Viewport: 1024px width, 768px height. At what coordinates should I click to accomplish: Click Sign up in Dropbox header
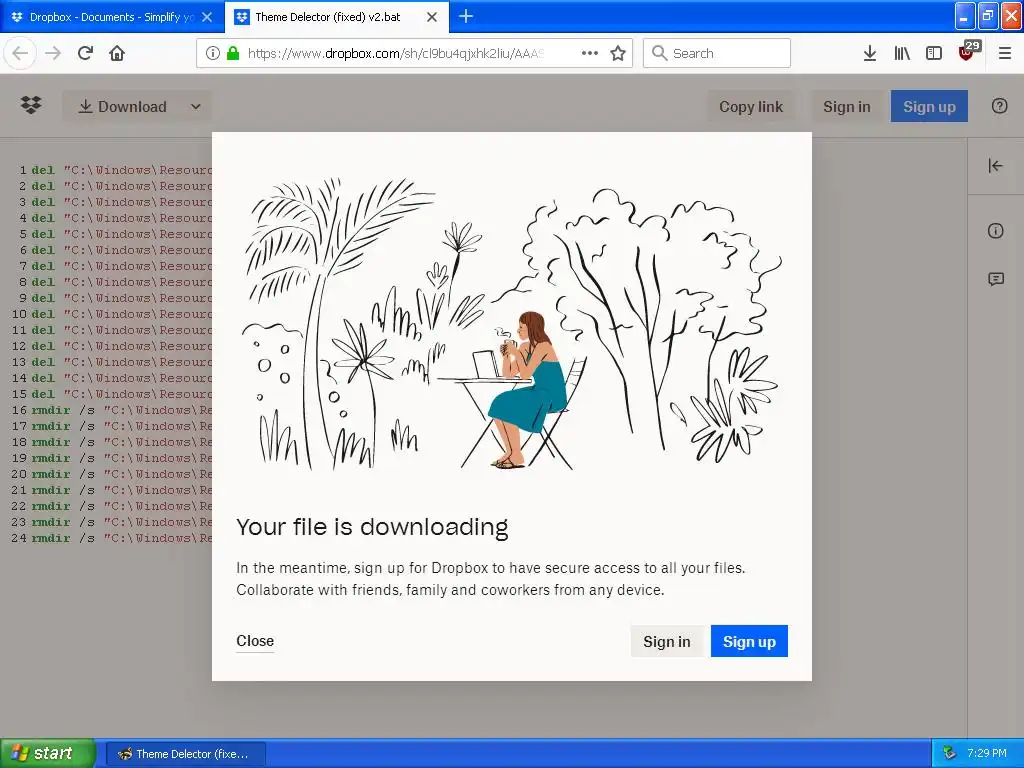coord(929,106)
